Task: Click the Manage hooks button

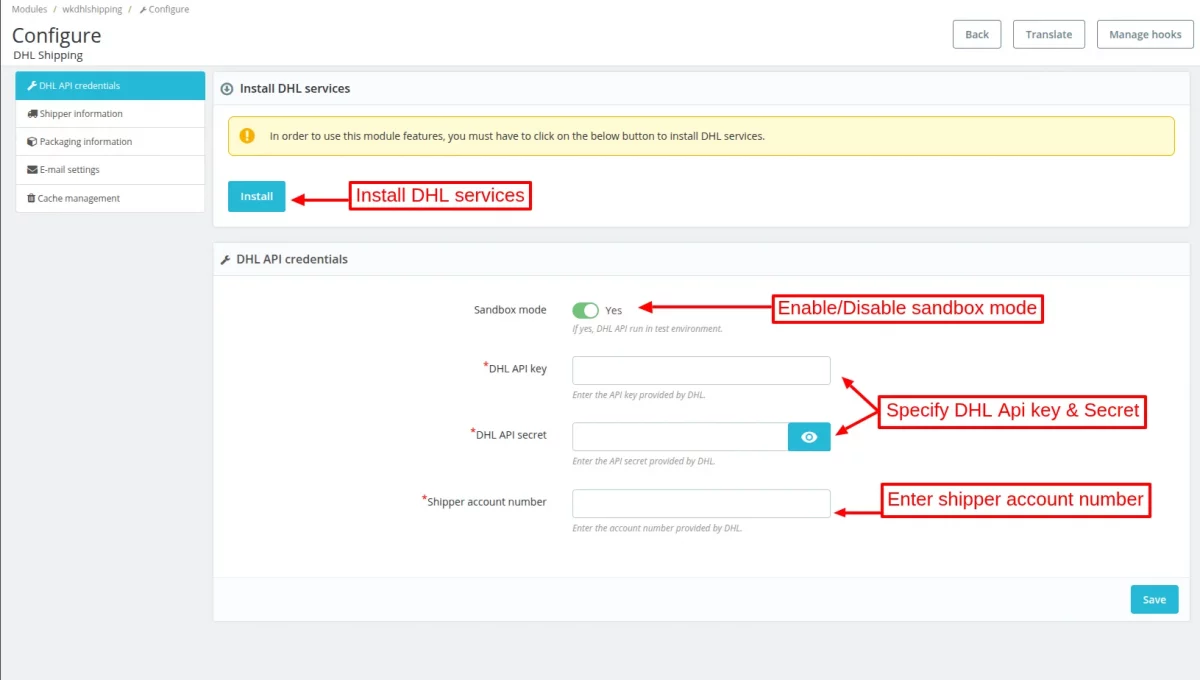Action: click(1145, 34)
